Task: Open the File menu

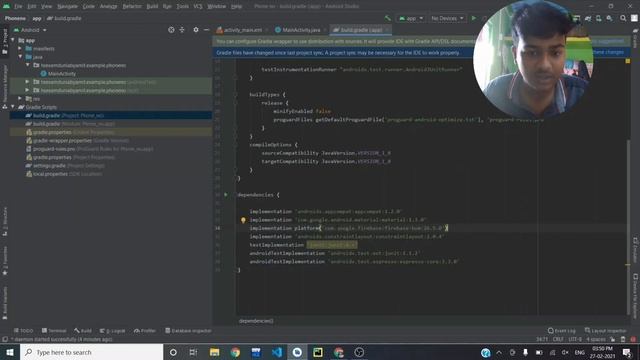Action: click(18, 6)
